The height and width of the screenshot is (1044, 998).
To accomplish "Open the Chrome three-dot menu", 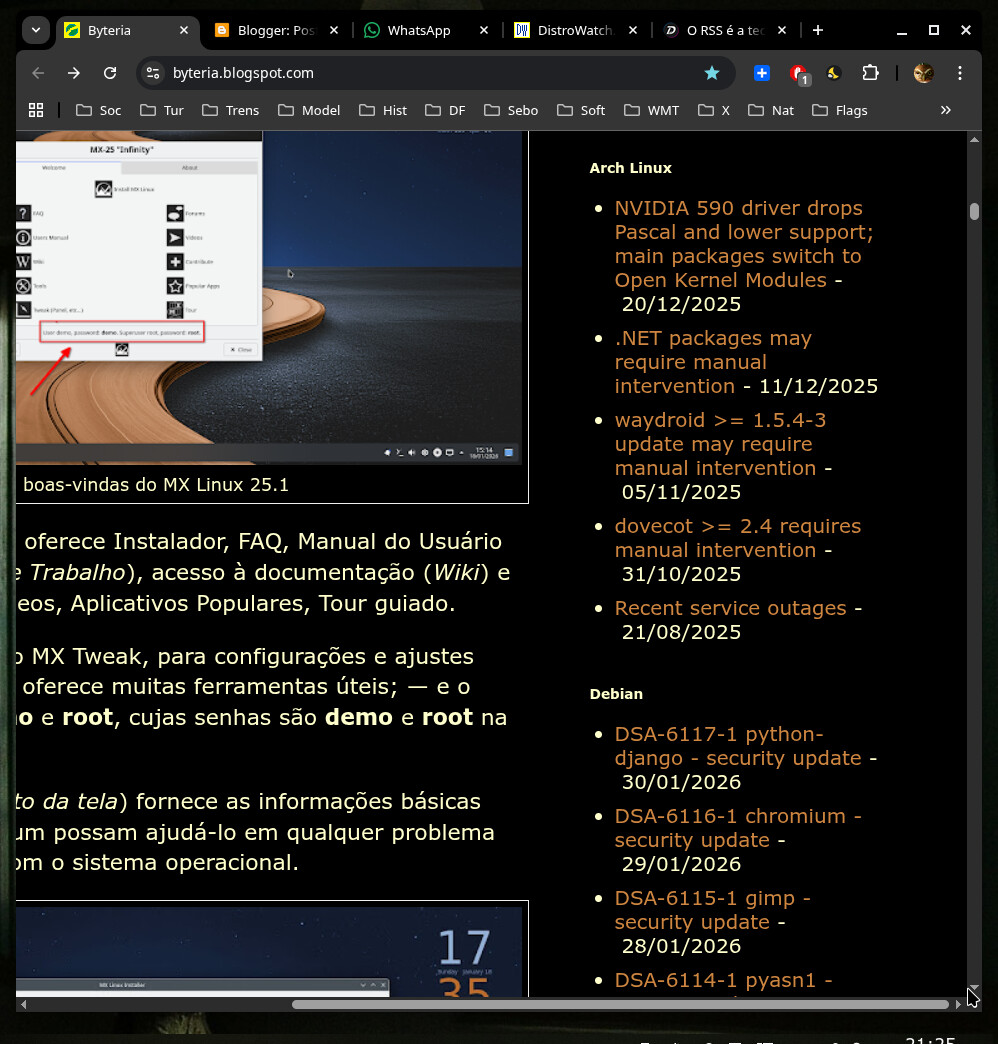I will pyautogui.click(x=960, y=73).
